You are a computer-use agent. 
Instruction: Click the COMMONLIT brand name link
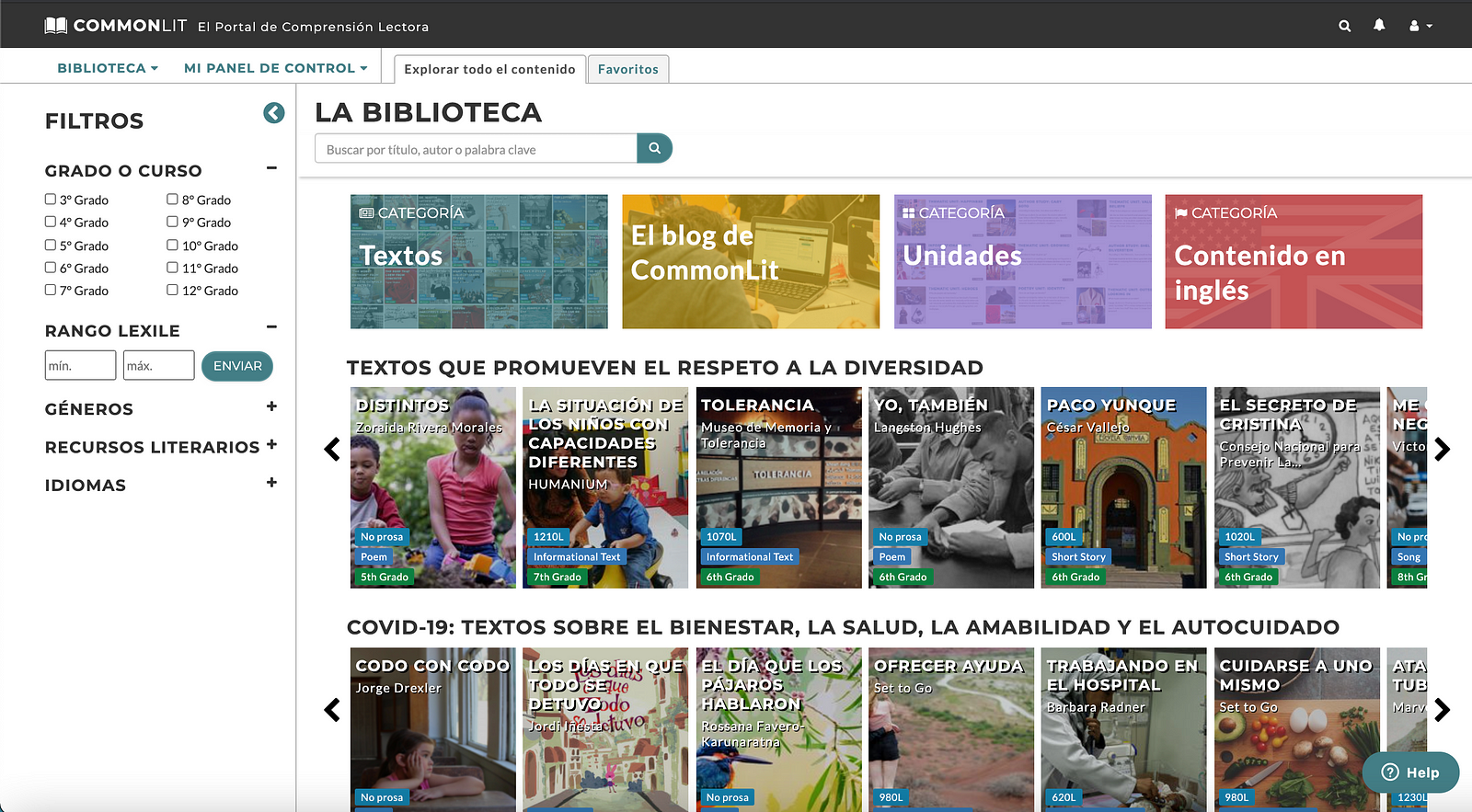pos(130,26)
